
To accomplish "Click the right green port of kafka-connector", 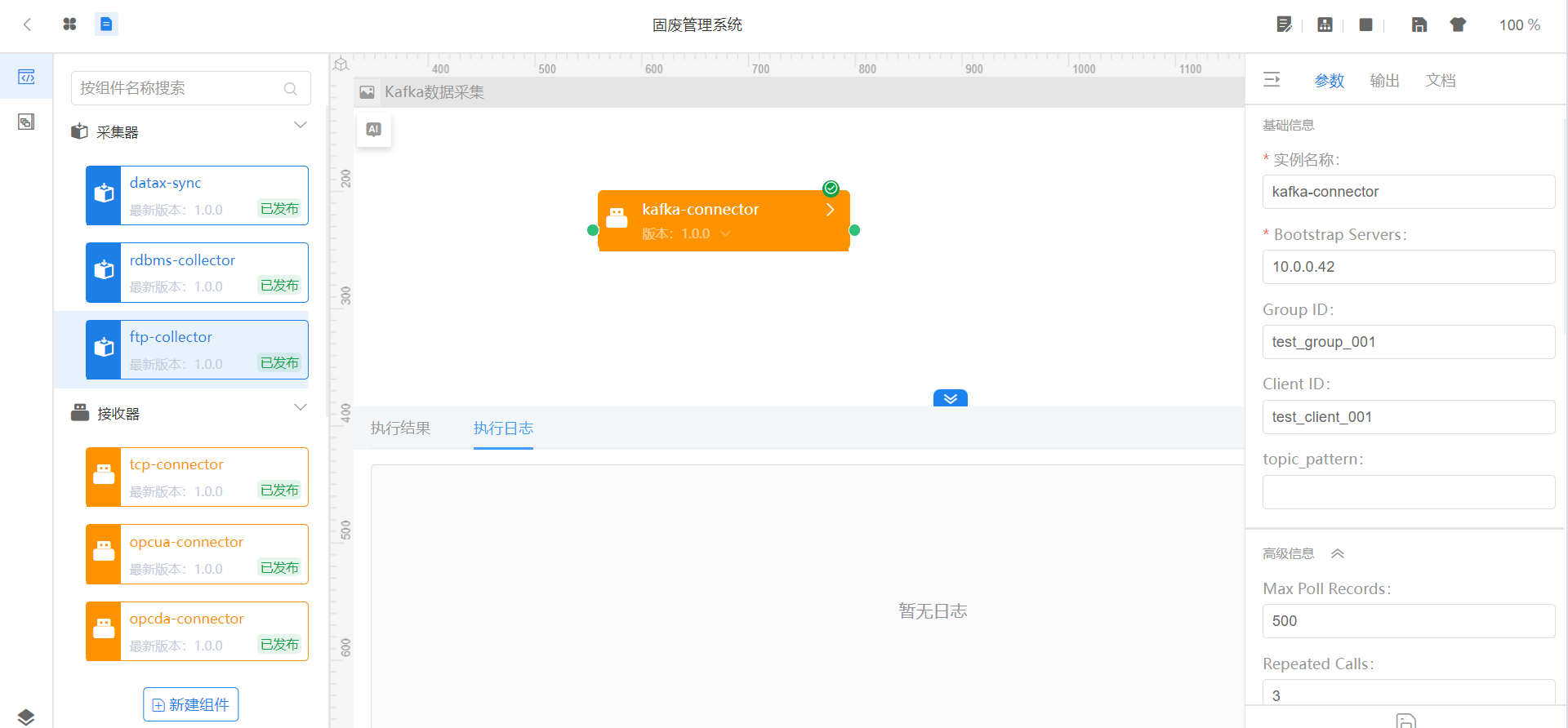I will pos(854,230).
